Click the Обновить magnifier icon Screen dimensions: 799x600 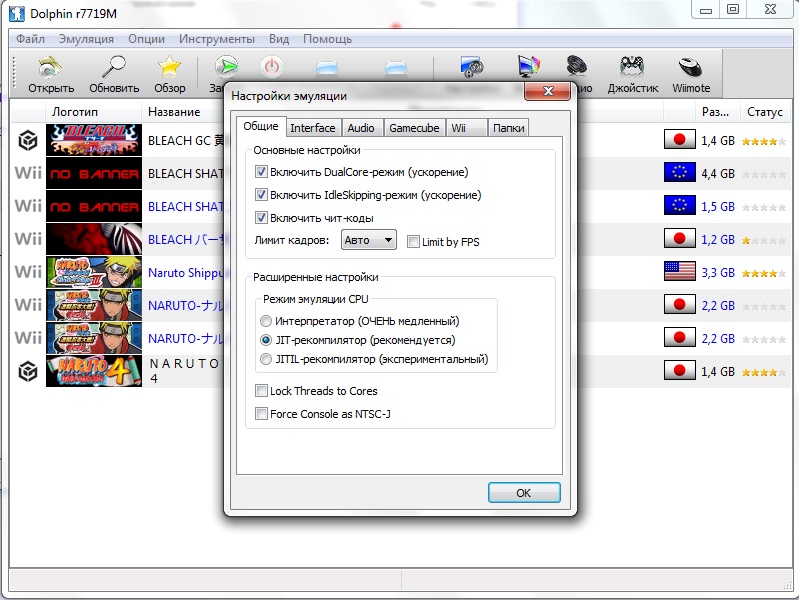click(114, 67)
